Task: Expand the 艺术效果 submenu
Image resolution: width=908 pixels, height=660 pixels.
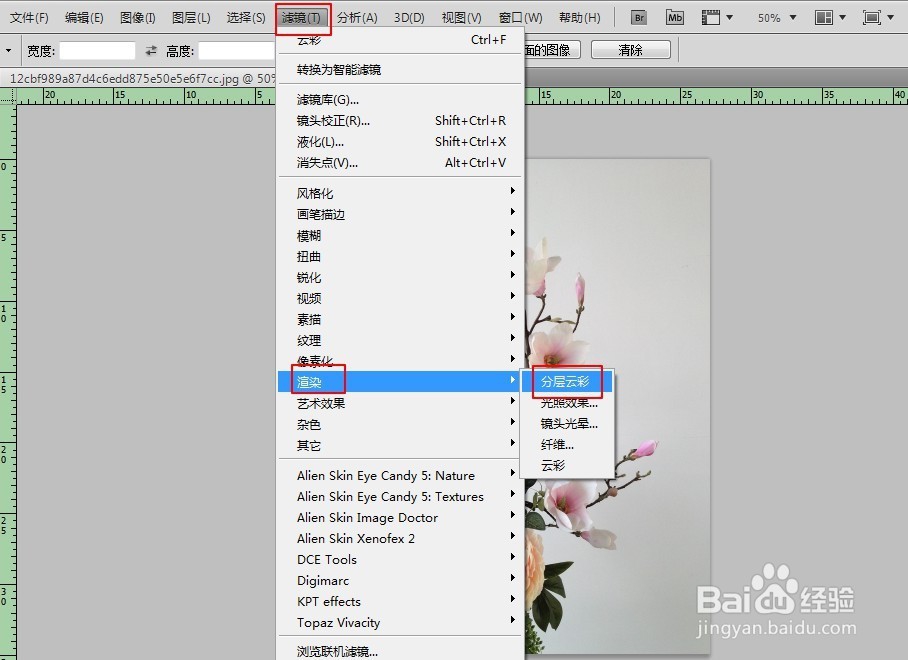Action: point(400,403)
